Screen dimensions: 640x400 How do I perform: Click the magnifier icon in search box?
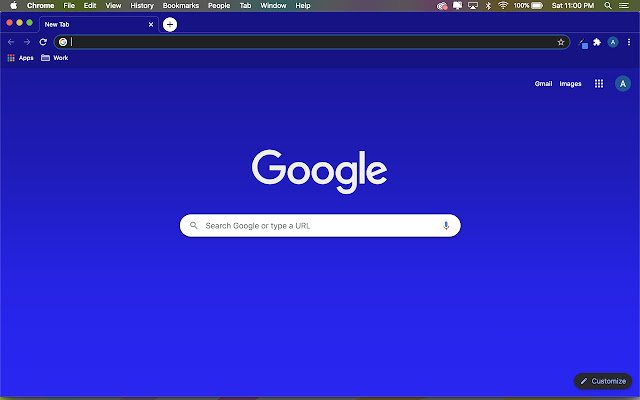tap(194, 225)
